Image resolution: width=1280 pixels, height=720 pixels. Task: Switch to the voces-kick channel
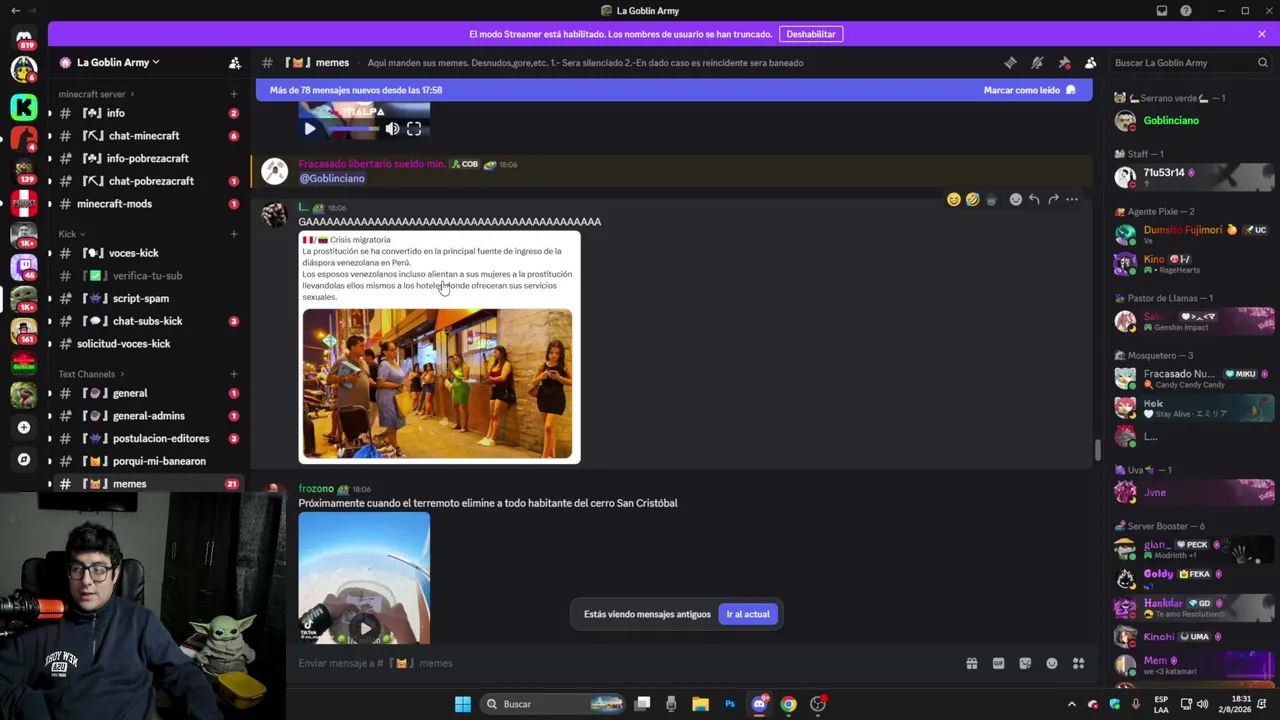click(x=145, y=253)
